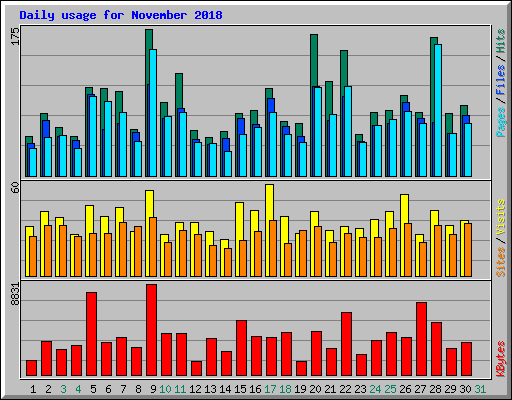
Task: Click the cyan pages bar for day 5
Action: pos(93,136)
